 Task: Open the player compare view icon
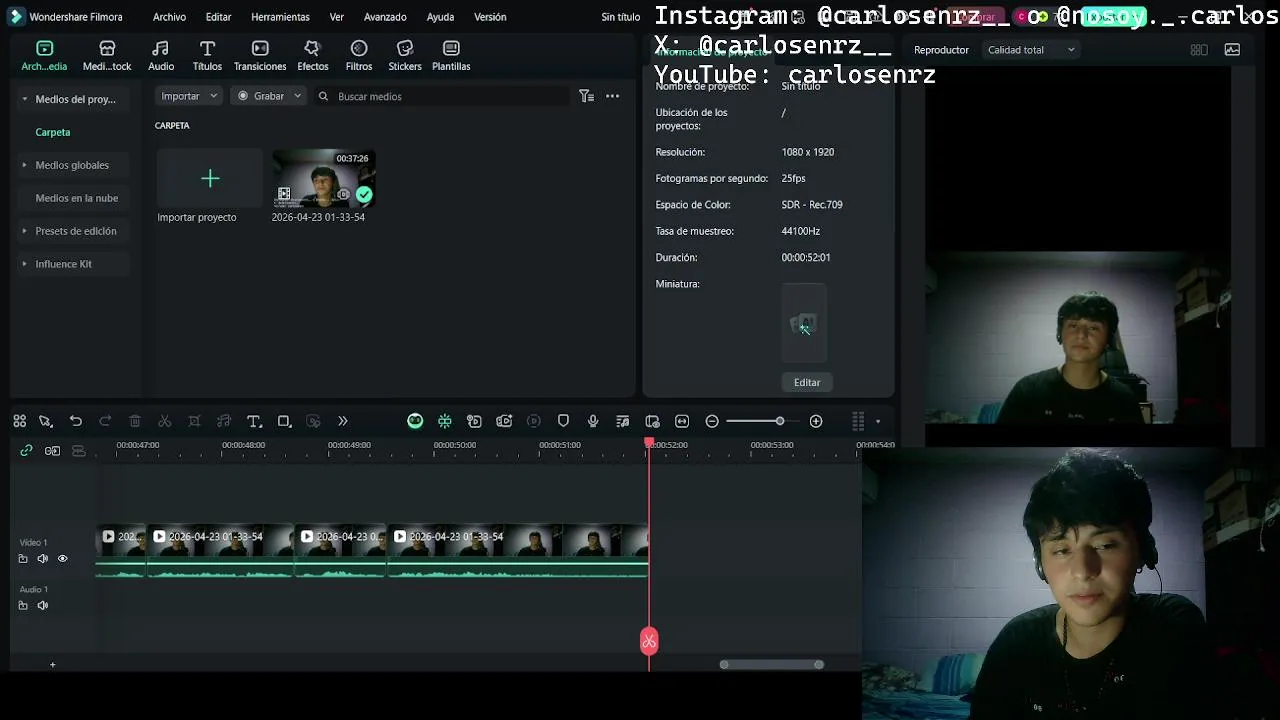tap(1199, 50)
